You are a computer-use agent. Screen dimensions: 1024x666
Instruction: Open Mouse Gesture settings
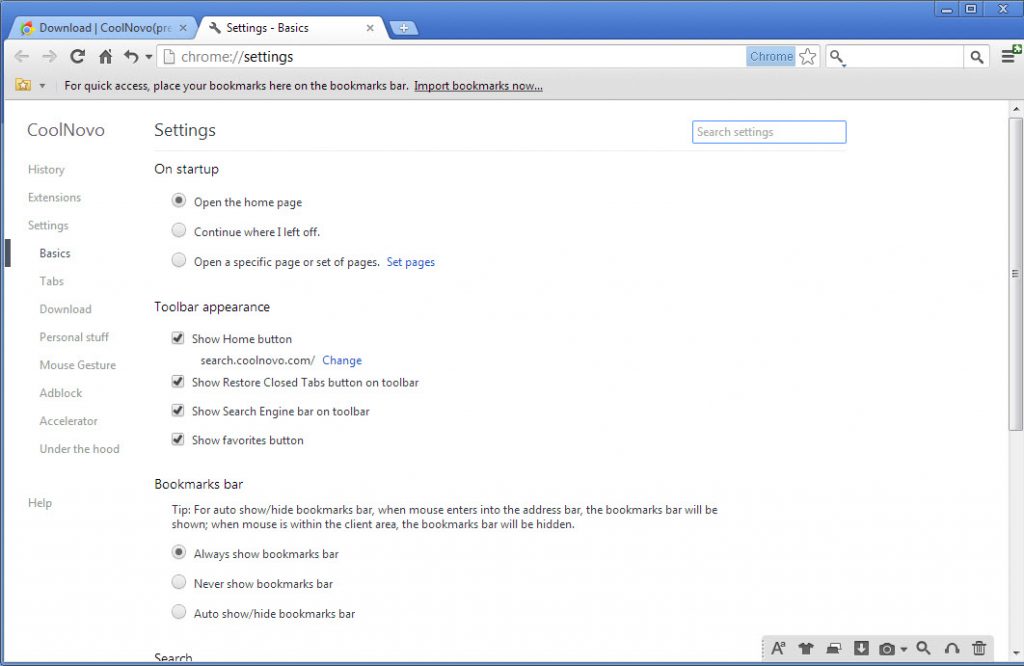[78, 365]
